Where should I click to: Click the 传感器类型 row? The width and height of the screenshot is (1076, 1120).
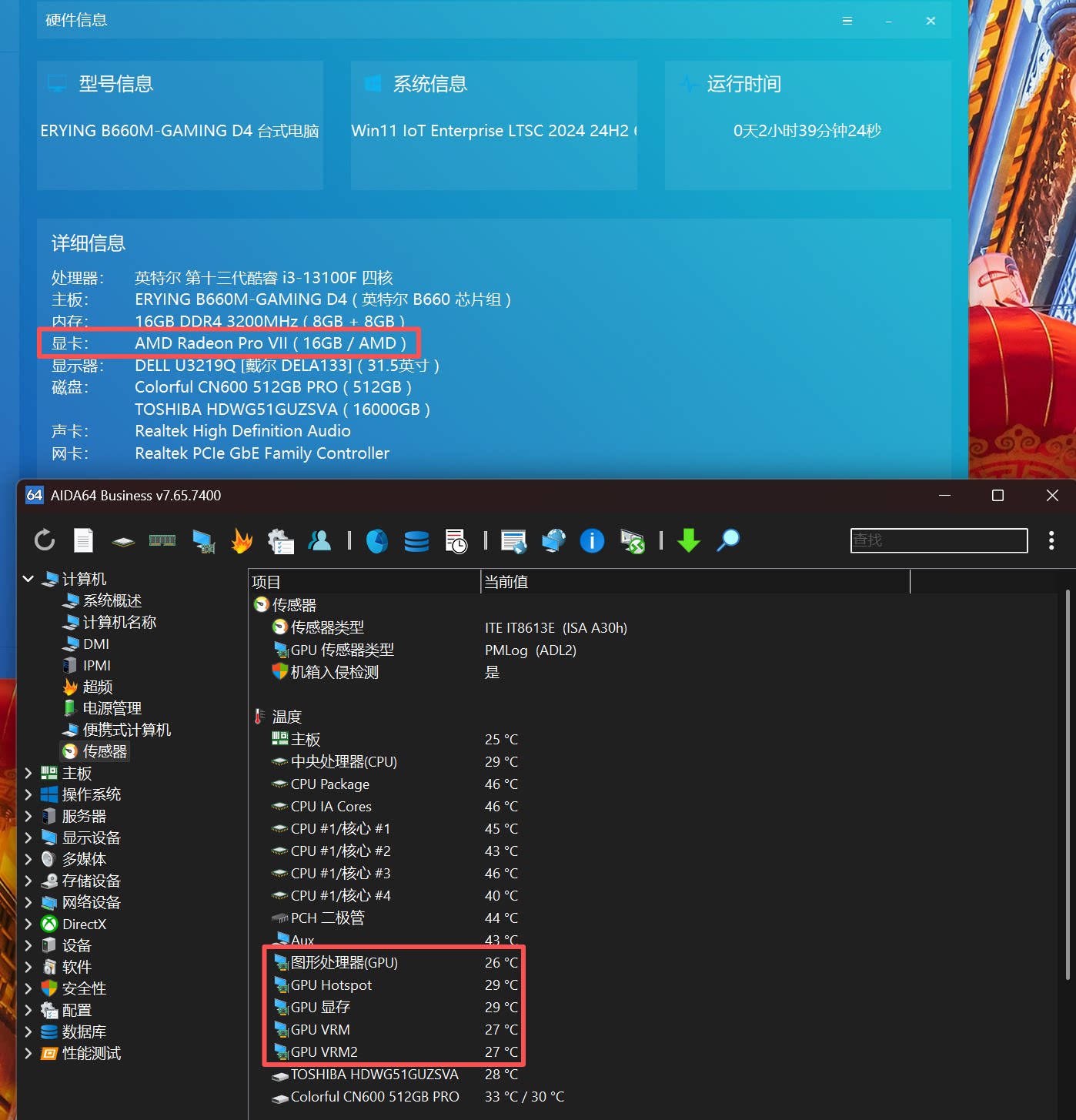449,627
